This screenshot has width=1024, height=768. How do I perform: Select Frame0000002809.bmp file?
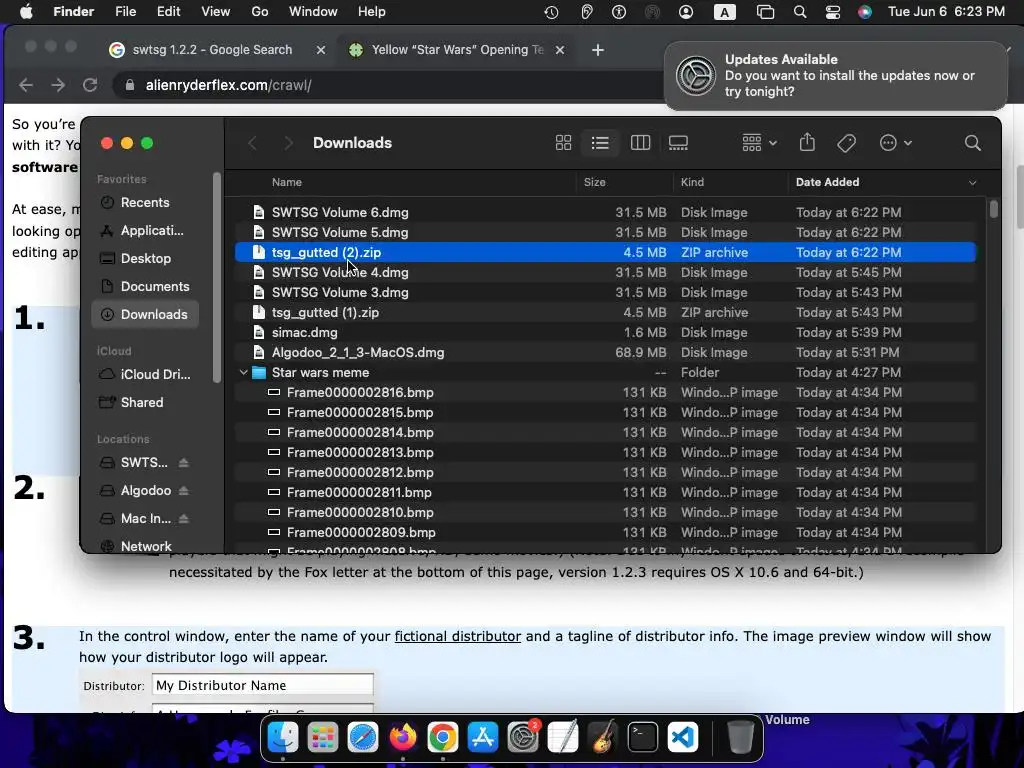click(605, 532)
